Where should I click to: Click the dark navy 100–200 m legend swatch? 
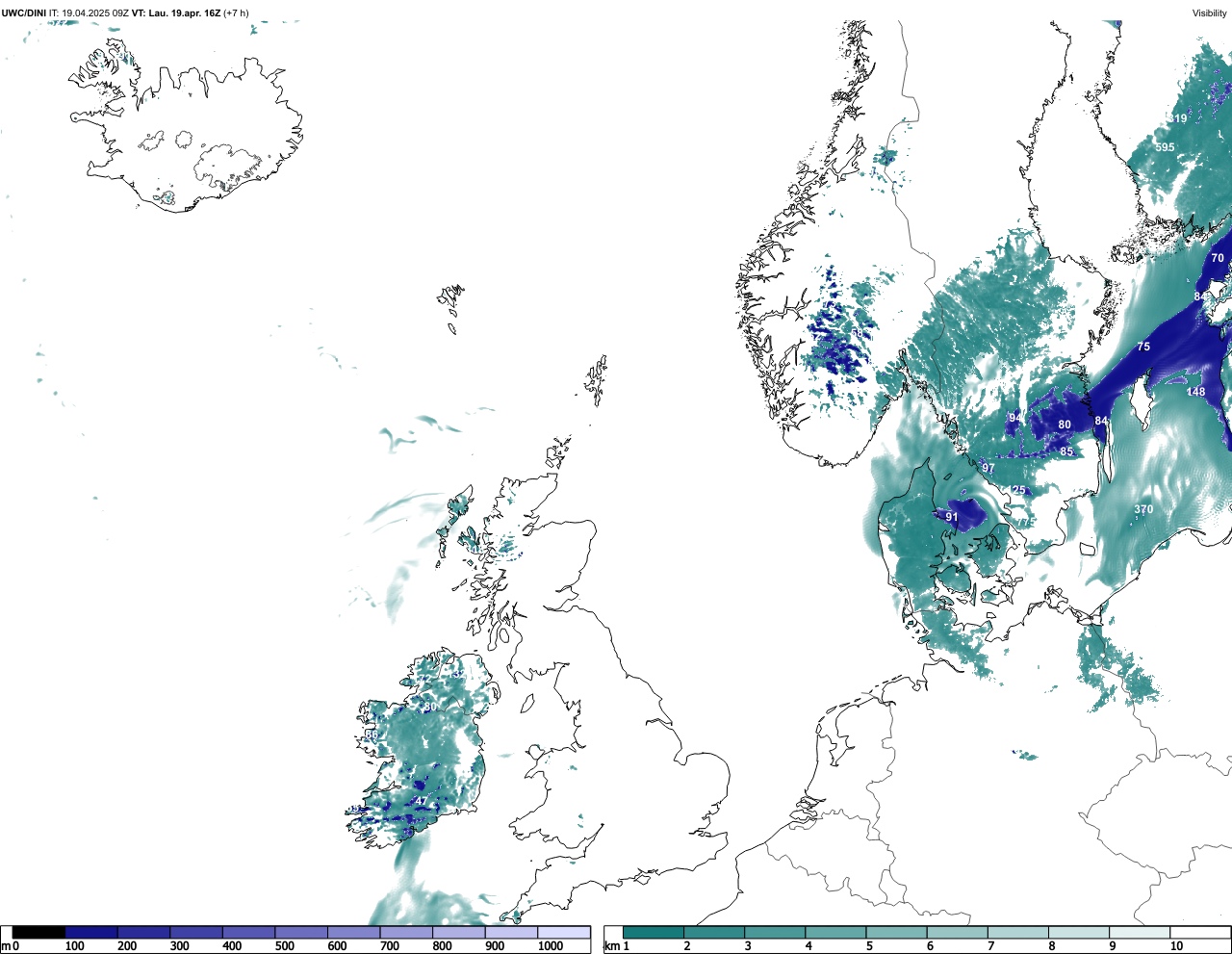[91, 932]
